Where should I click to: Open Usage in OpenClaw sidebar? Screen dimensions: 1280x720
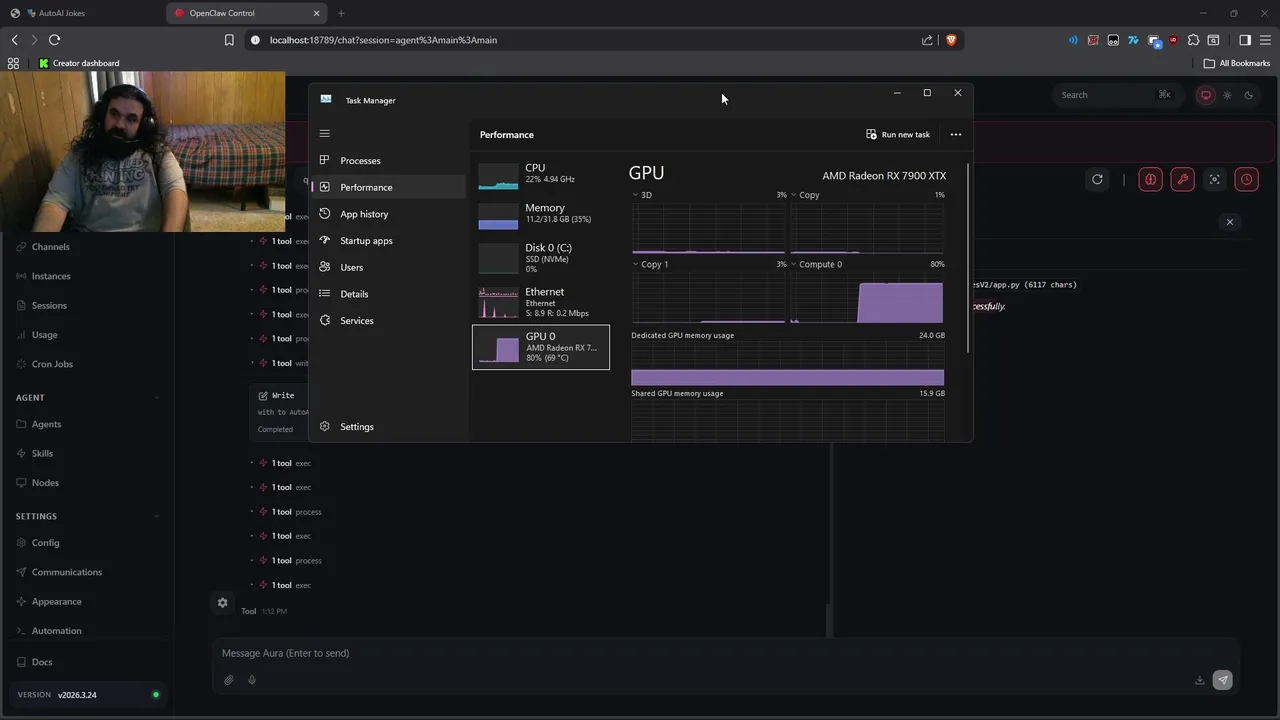pos(88,335)
